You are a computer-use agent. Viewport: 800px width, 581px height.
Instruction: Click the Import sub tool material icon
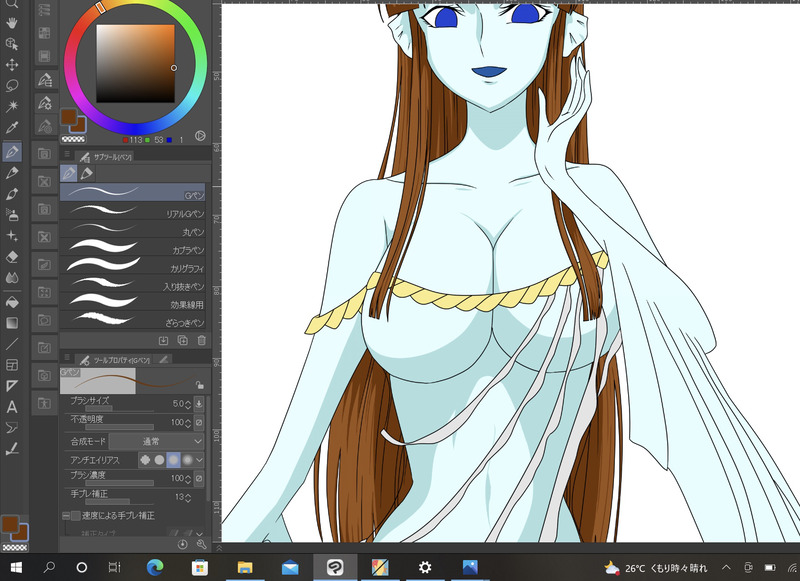coord(163,340)
